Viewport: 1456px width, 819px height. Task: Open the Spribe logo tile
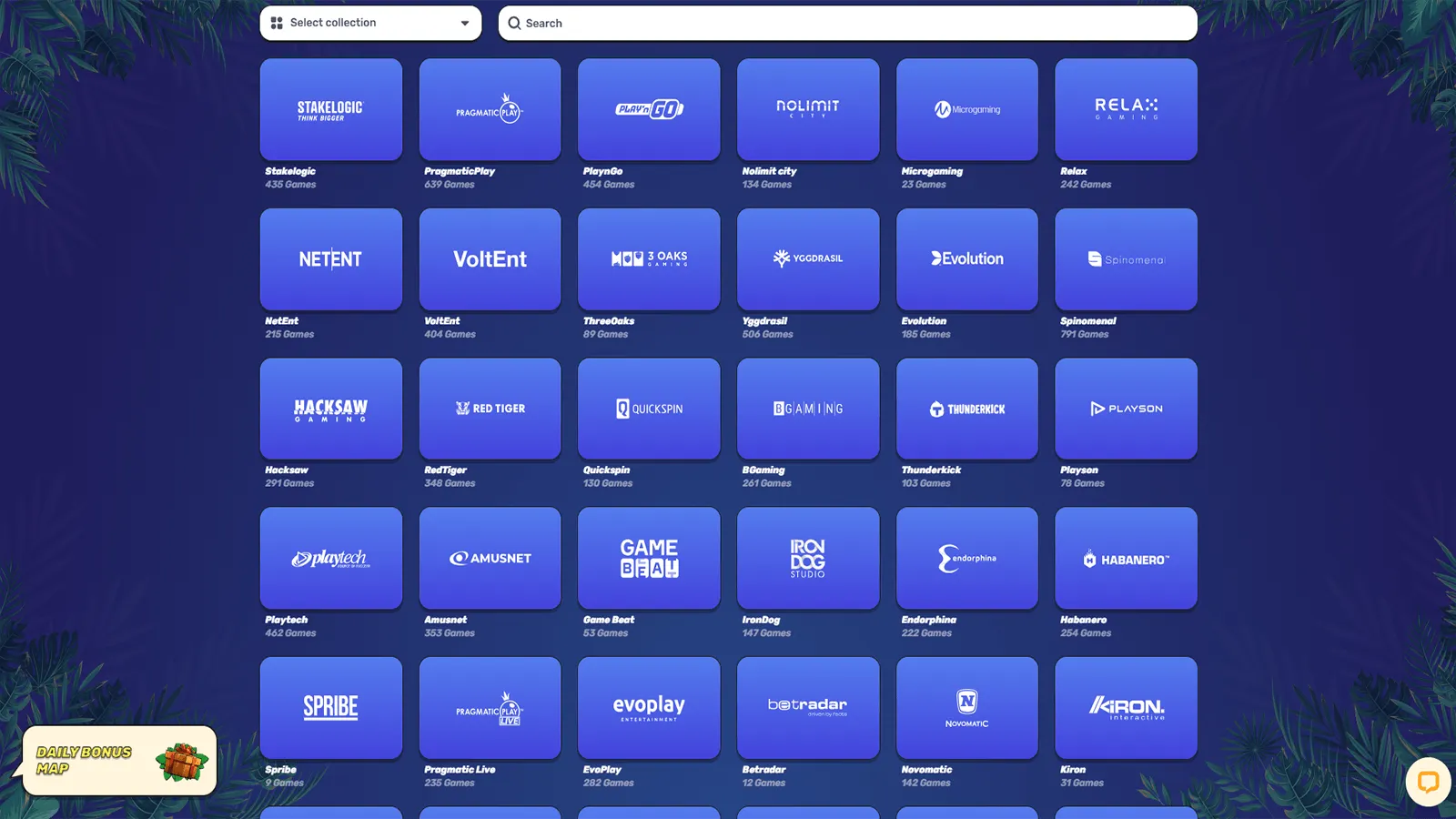331,708
